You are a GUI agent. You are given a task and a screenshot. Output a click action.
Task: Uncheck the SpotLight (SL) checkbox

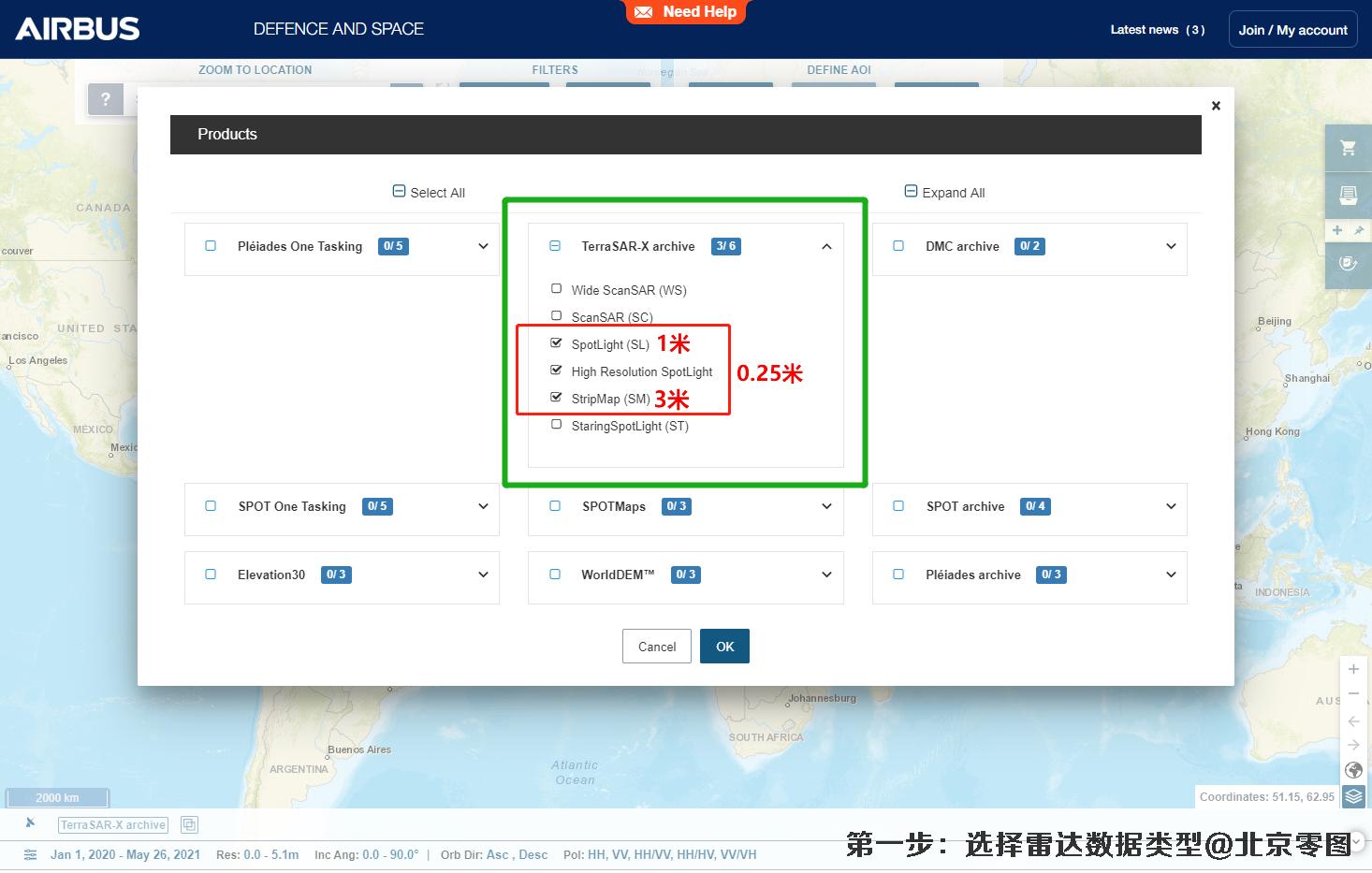point(557,343)
